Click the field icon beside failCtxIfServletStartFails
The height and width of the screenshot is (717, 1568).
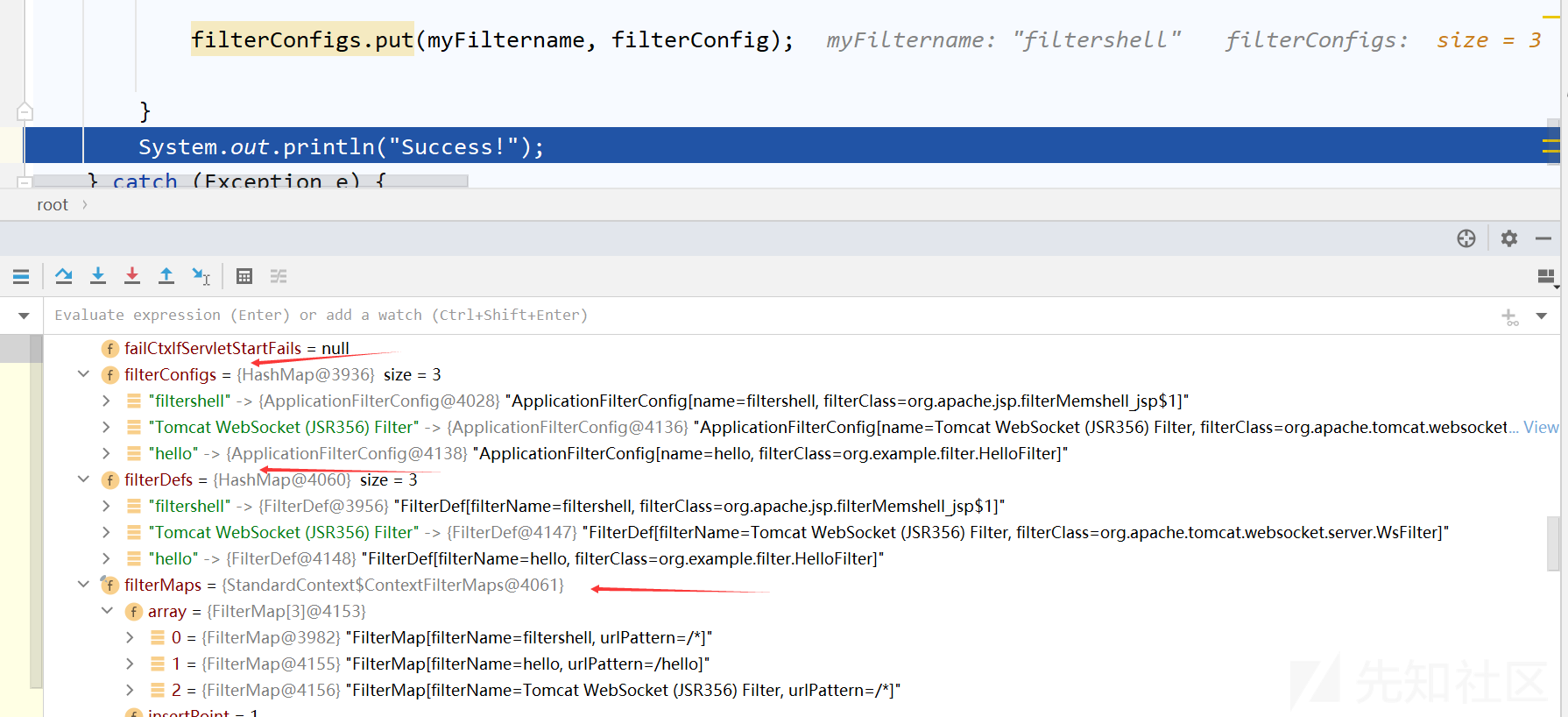tap(109, 349)
